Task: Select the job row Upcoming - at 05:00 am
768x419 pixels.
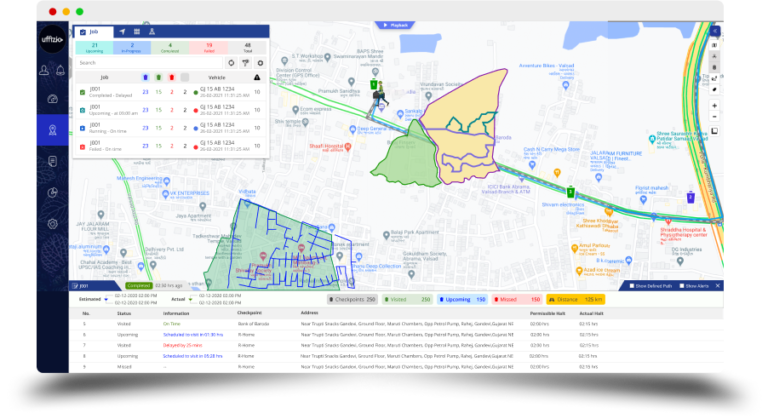Action: (x=170, y=110)
